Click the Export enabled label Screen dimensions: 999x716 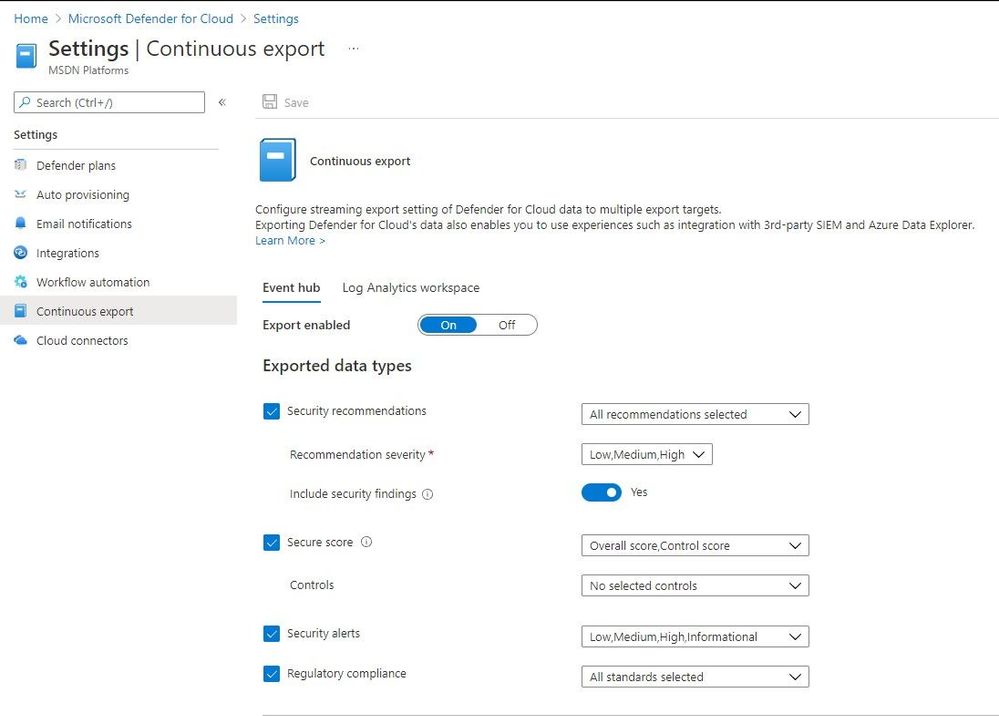306,325
